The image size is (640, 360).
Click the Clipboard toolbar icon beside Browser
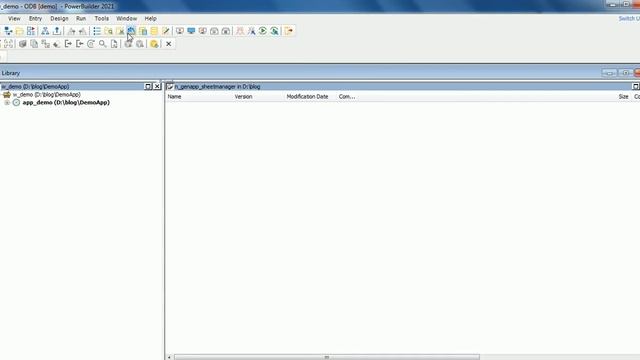[x=120, y=31]
